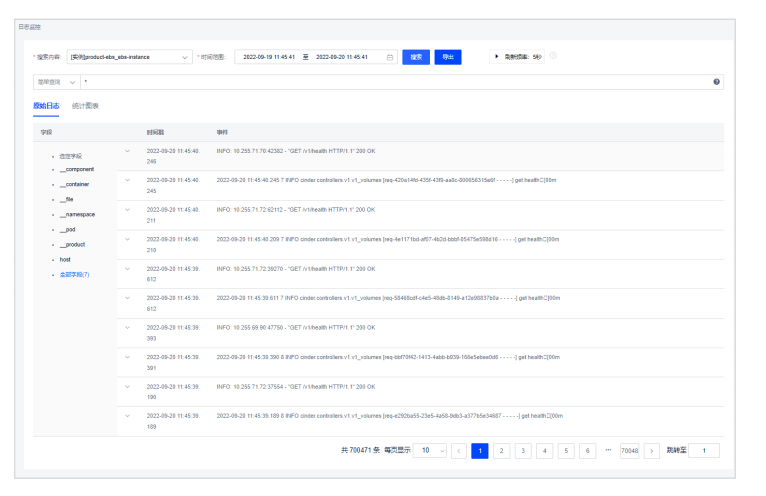Switch to the 统计图表 tab
This screenshot has height=496, width=766.
pyautogui.click(x=85, y=105)
